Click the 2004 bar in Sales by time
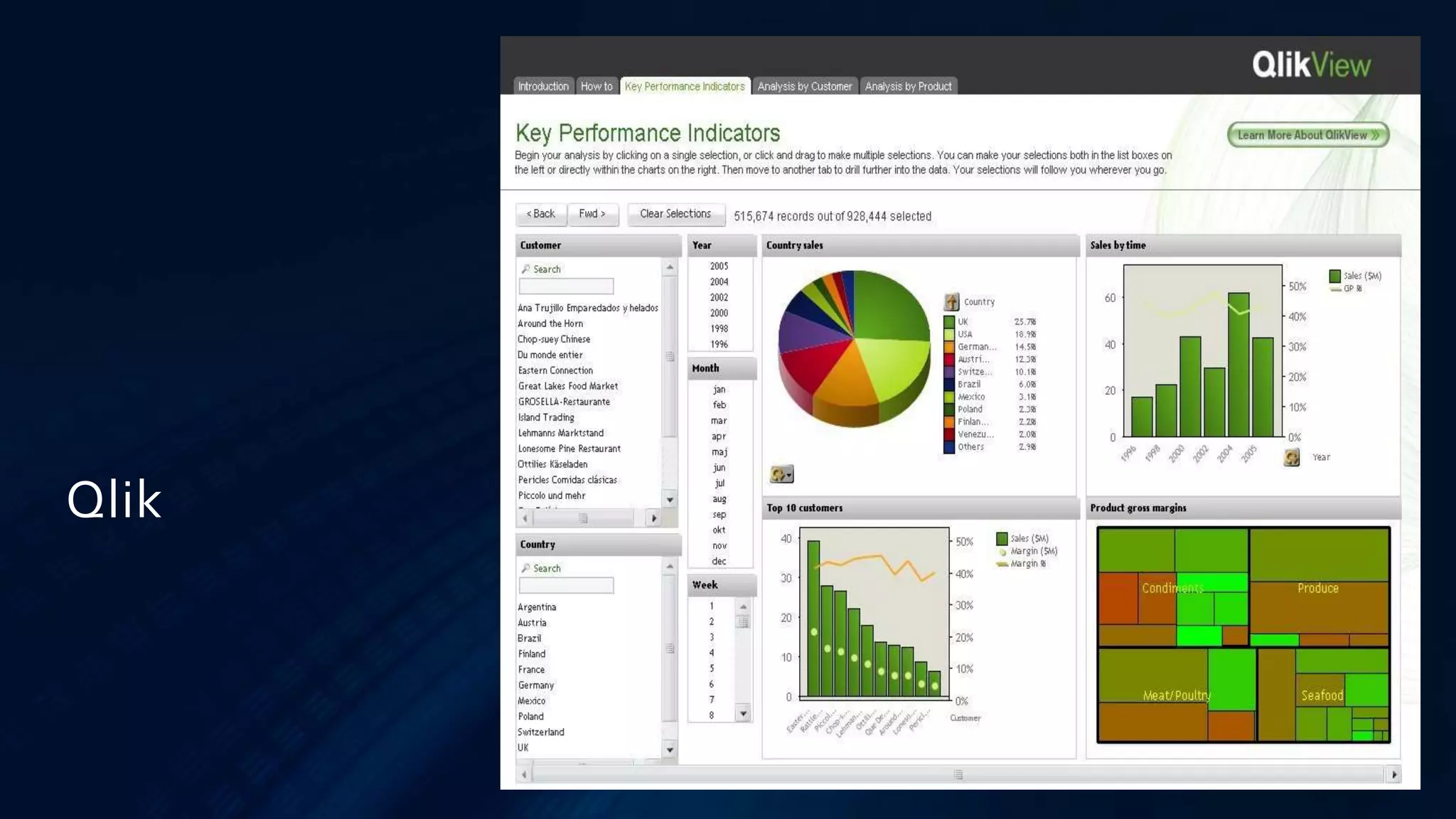The image size is (1456, 819). pyautogui.click(x=1238, y=365)
